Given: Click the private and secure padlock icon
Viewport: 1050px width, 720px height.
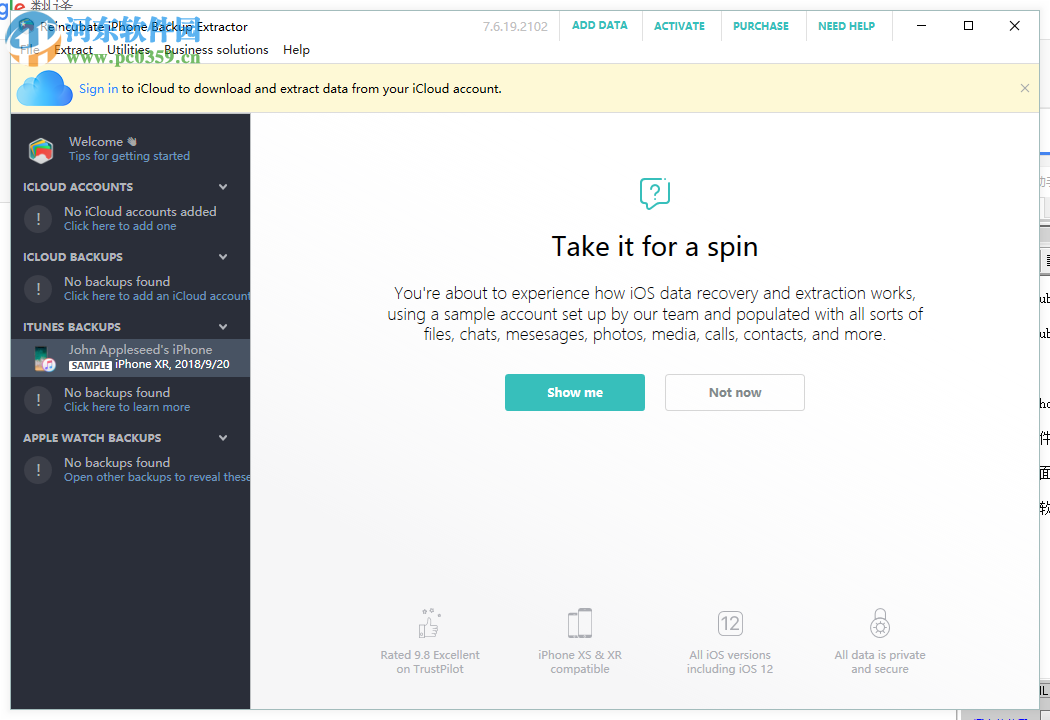Looking at the screenshot, I should click(x=880, y=624).
